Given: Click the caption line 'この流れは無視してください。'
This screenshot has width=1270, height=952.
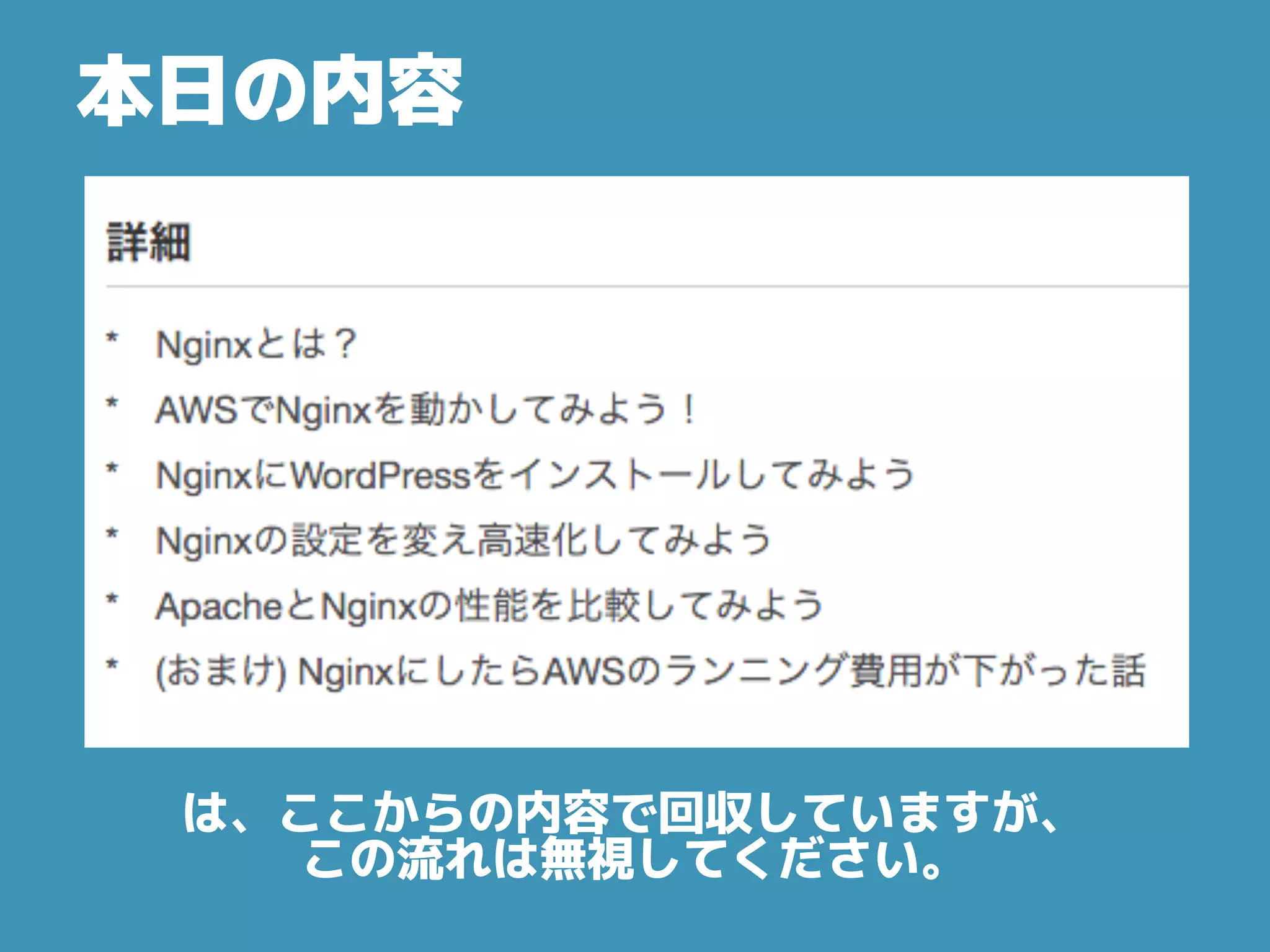Looking at the screenshot, I should [624, 858].
